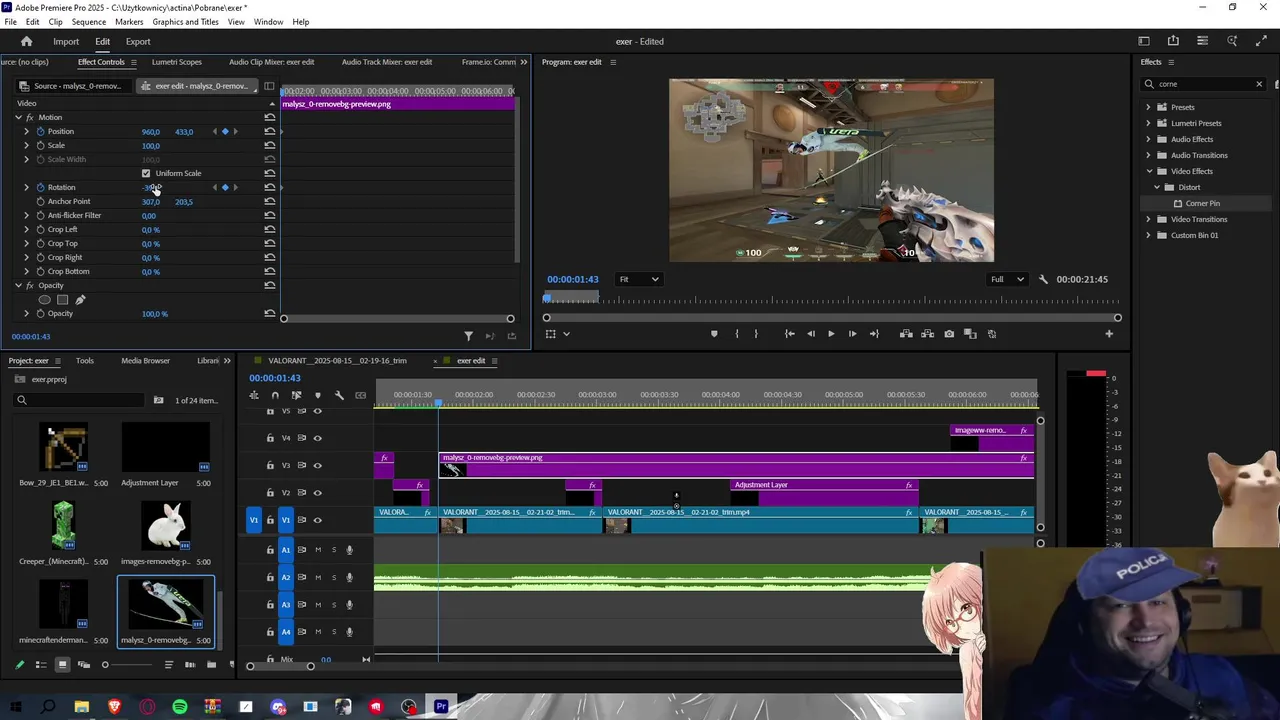
Task: Clear the Effects search field
Action: 1259,84
